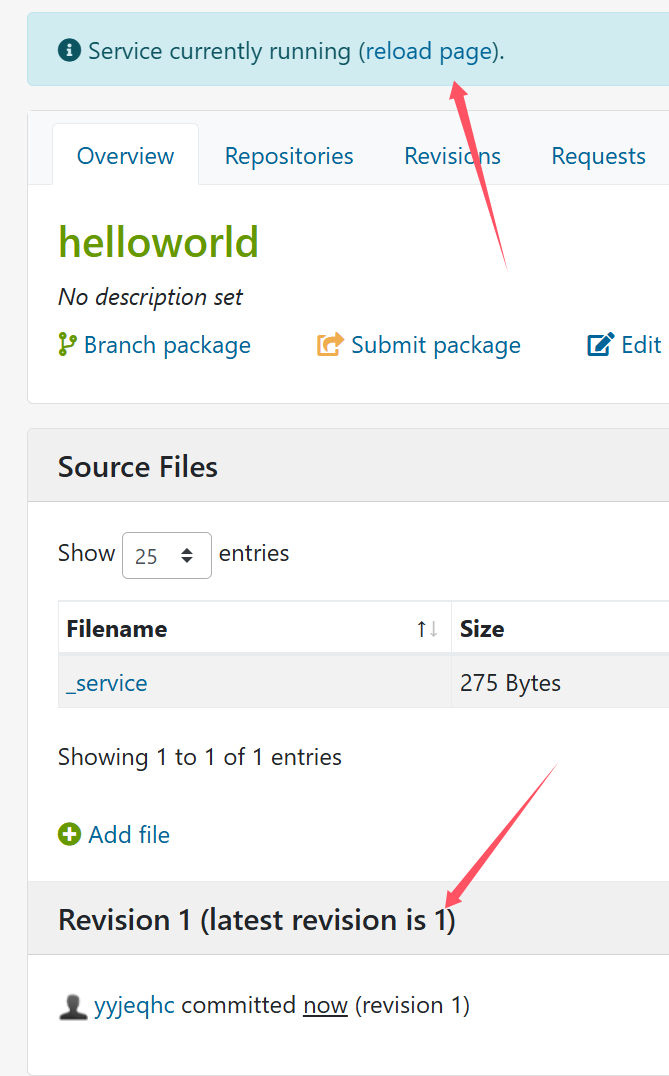This screenshot has height=1076, width=669.
Task: Switch to the Overview tab
Action: coord(125,156)
